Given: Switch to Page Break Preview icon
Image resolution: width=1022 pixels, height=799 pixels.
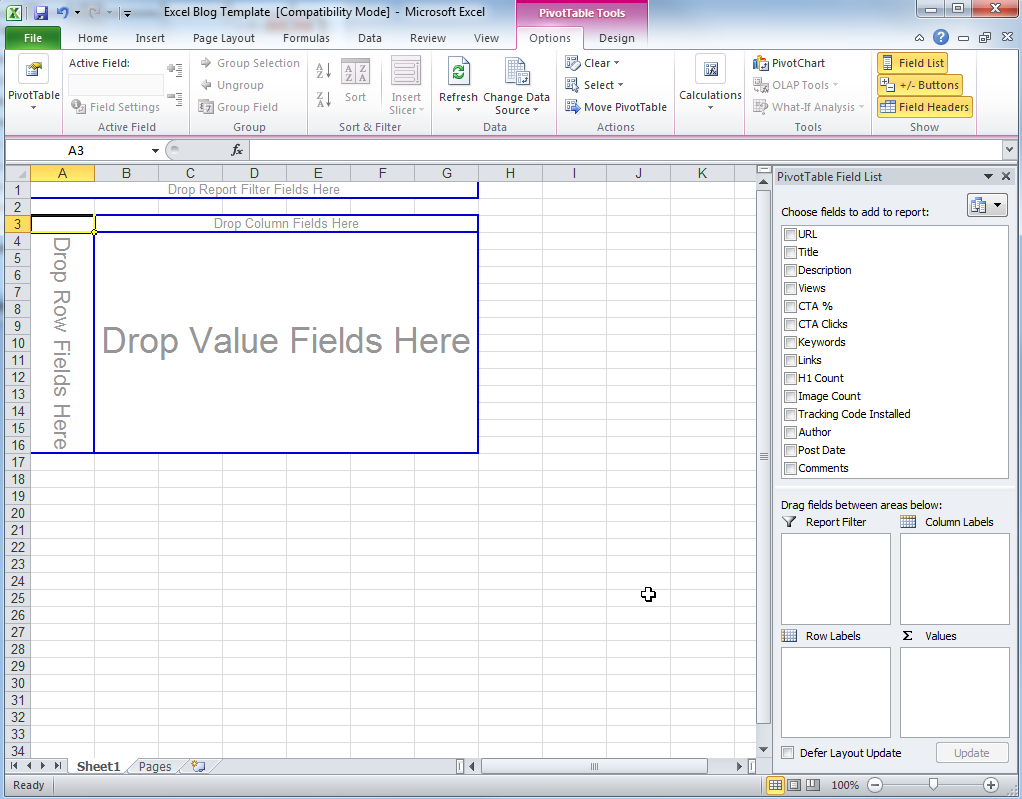Looking at the screenshot, I should pos(813,785).
